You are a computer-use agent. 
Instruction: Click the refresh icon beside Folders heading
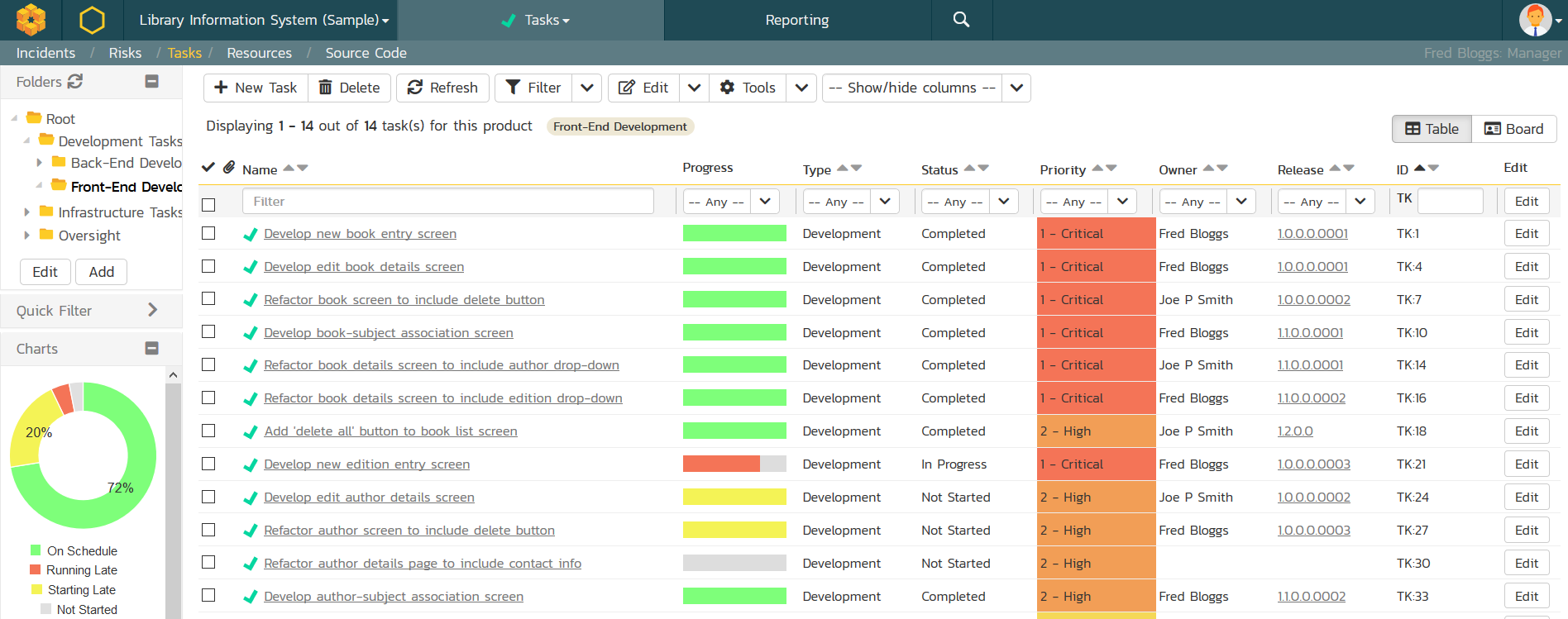point(75,81)
